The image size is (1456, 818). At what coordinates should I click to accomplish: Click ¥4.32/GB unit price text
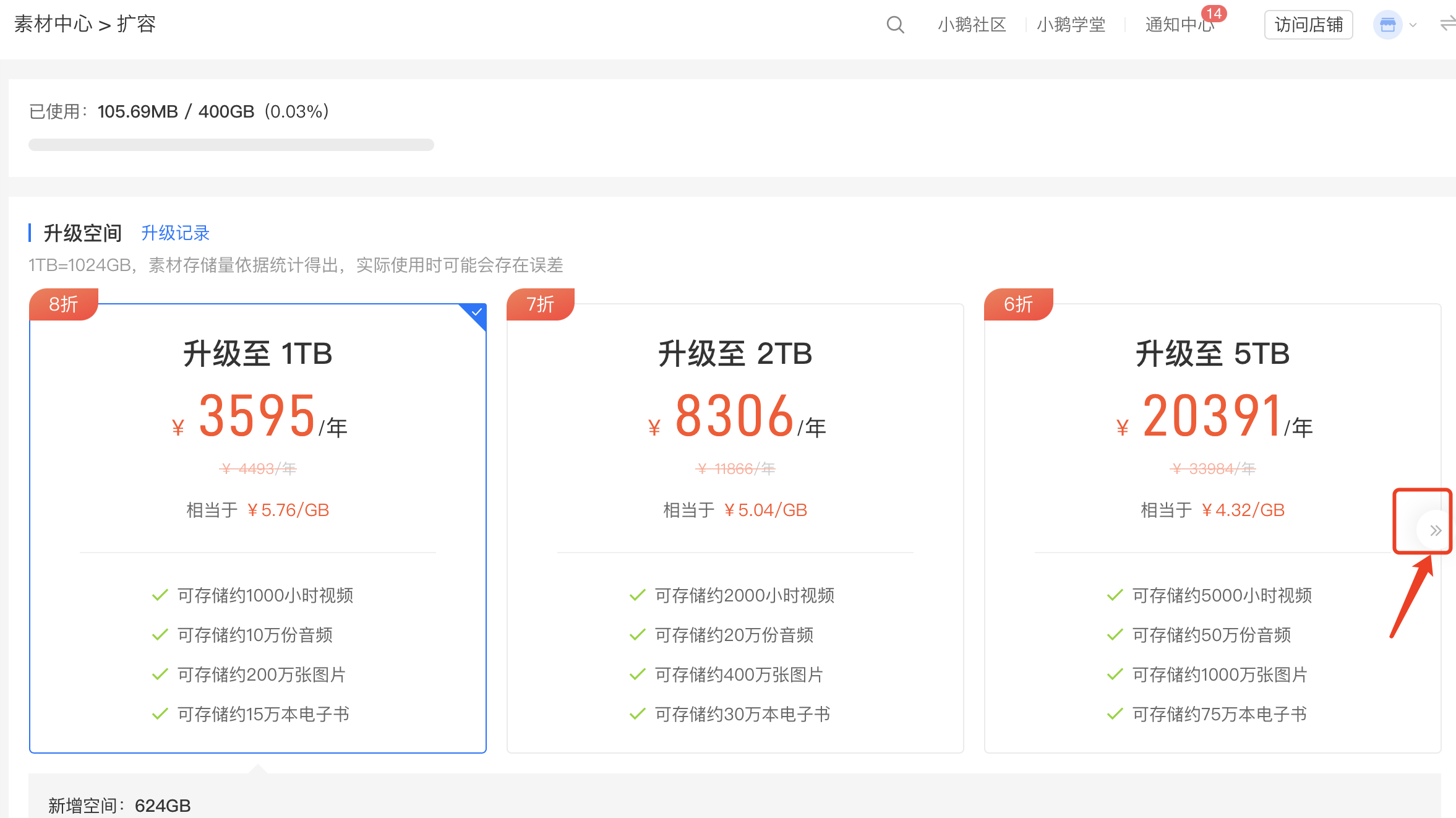pos(1243,510)
